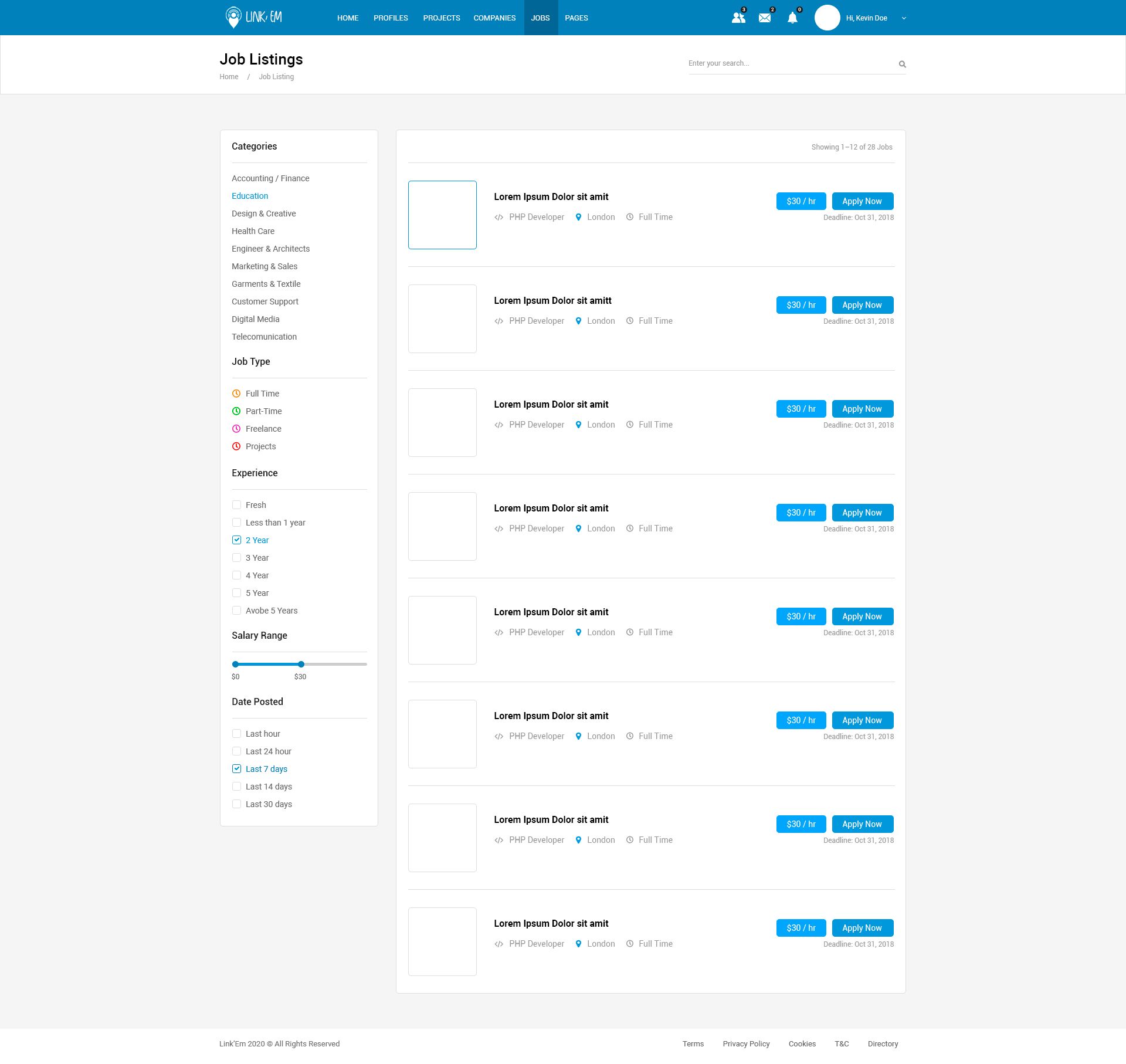Screen dimensions: 1126x1064
Task: Check the Fresh experience checkbox
Action: coord(236,505)
